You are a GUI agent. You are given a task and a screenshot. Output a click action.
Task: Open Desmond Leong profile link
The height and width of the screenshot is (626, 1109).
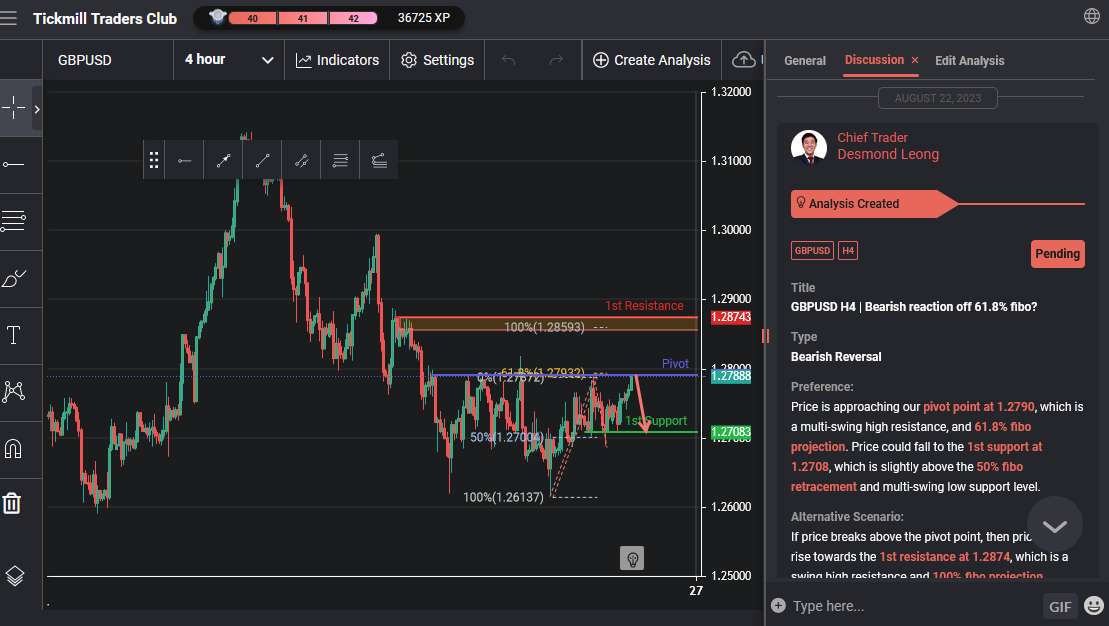pyautogui.click(x=888, y=154)
